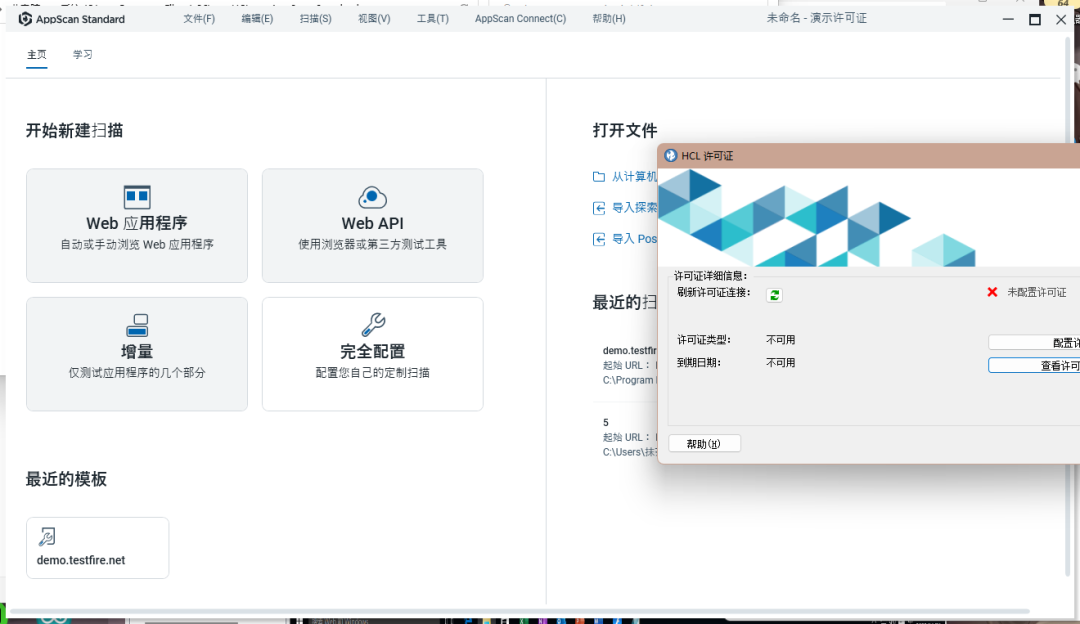Click the 完全配置 wrench icon
Screen dimensions: 1080x624
pos(372,325)
